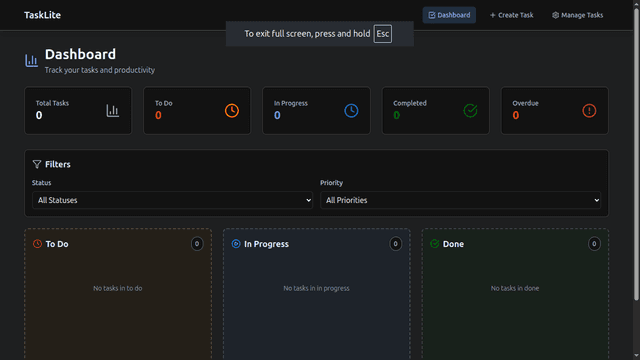Click the TaskLite logo link

pos(42,15)
